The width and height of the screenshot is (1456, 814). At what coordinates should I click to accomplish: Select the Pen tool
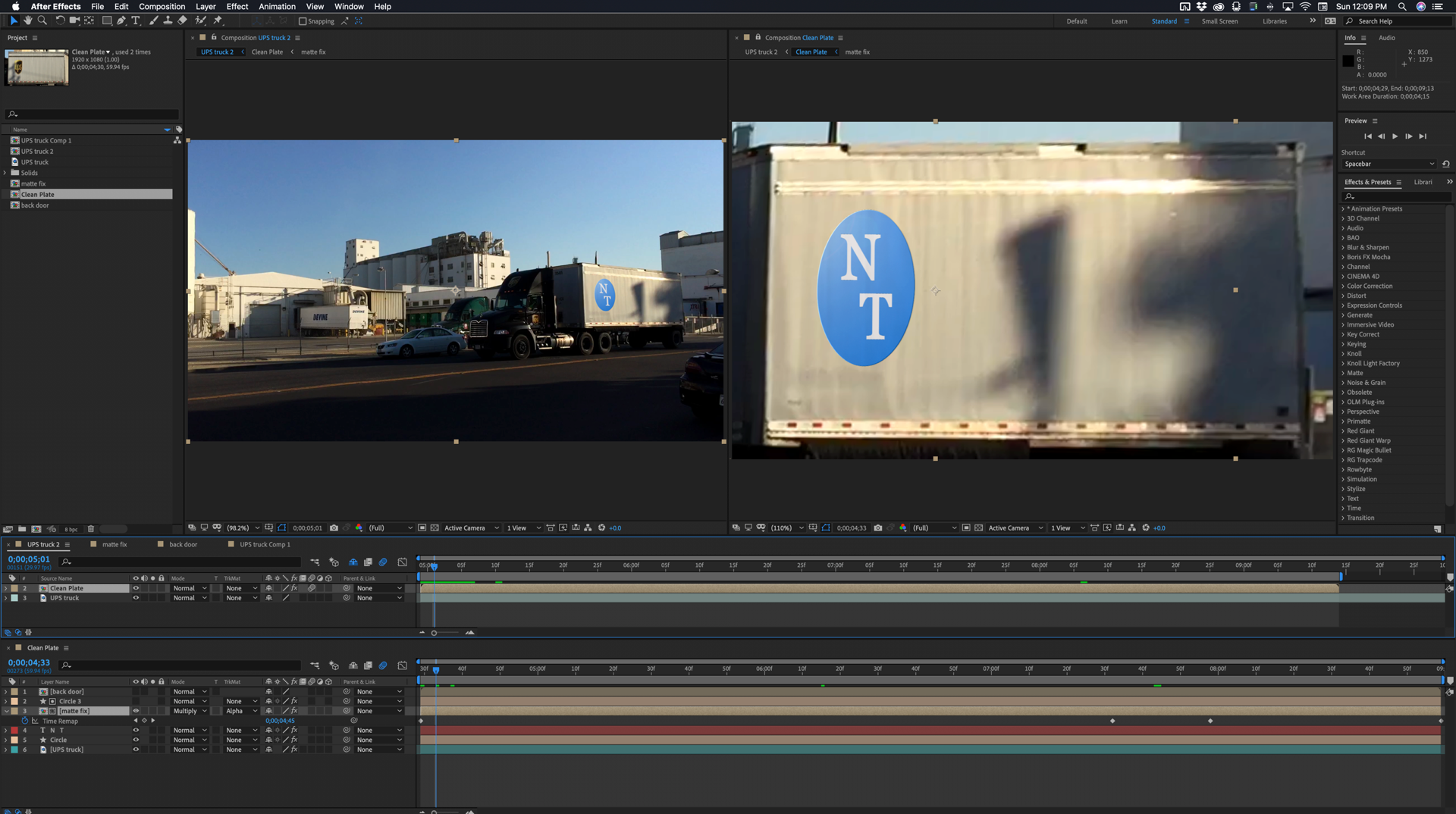121,20
